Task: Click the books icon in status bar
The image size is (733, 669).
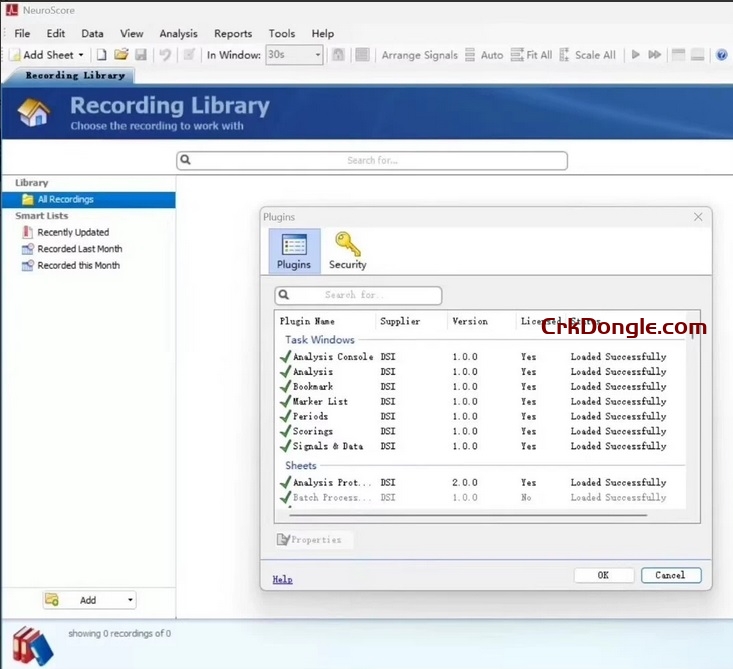Action: 33,646
